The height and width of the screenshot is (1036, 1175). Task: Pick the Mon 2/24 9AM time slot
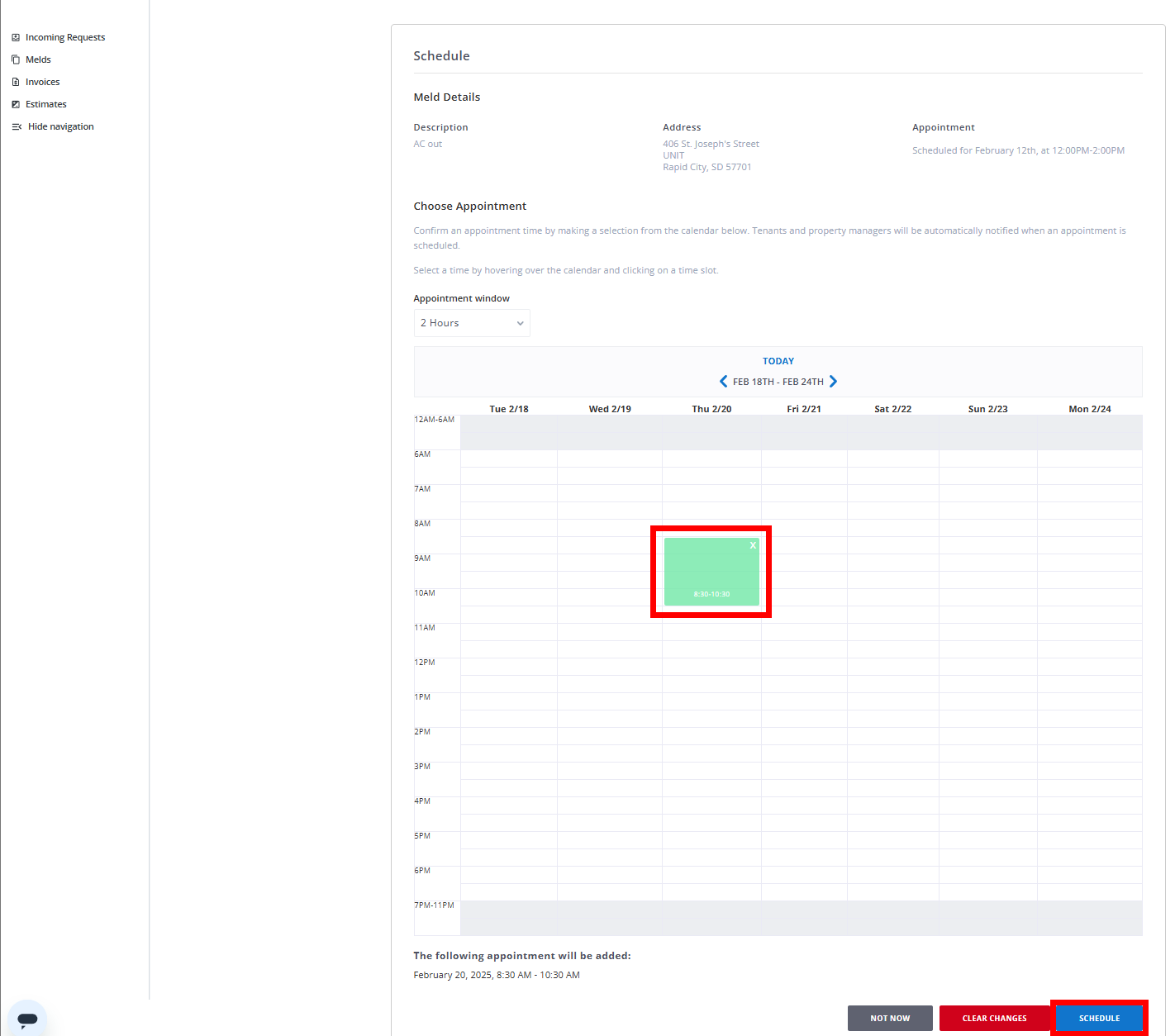pyautogui.click(x=1090, y=563)
